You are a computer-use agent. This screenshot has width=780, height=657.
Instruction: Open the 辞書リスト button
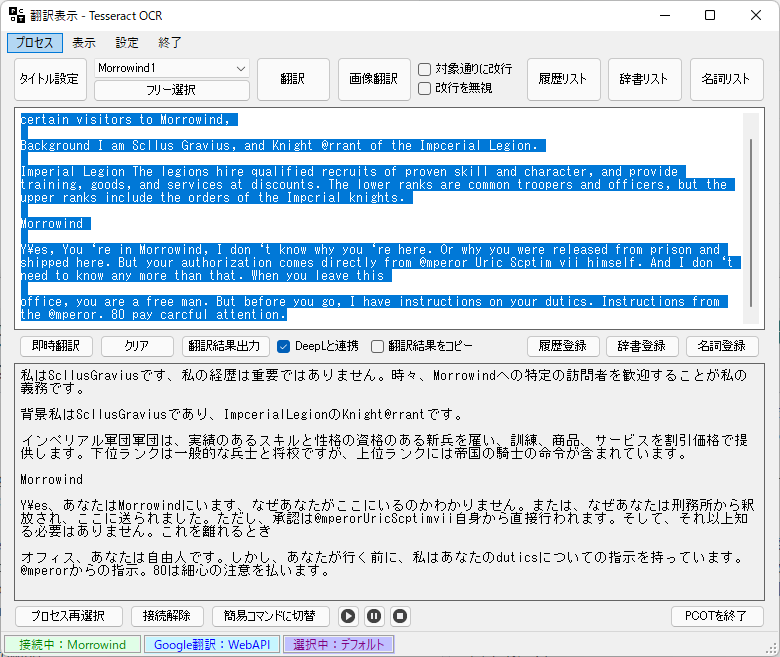(645, 79)
